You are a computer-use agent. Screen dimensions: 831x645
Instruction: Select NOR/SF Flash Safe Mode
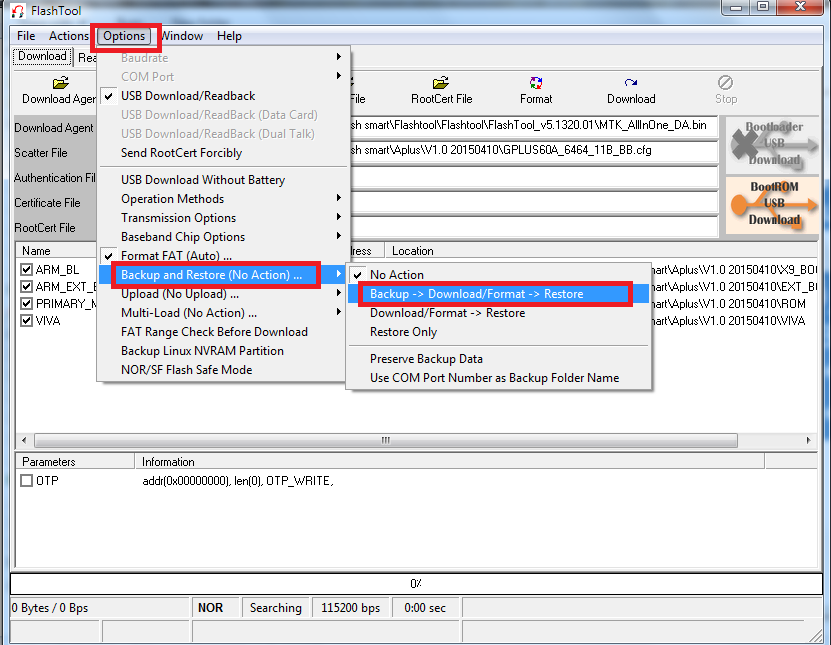tap(223, 370)
